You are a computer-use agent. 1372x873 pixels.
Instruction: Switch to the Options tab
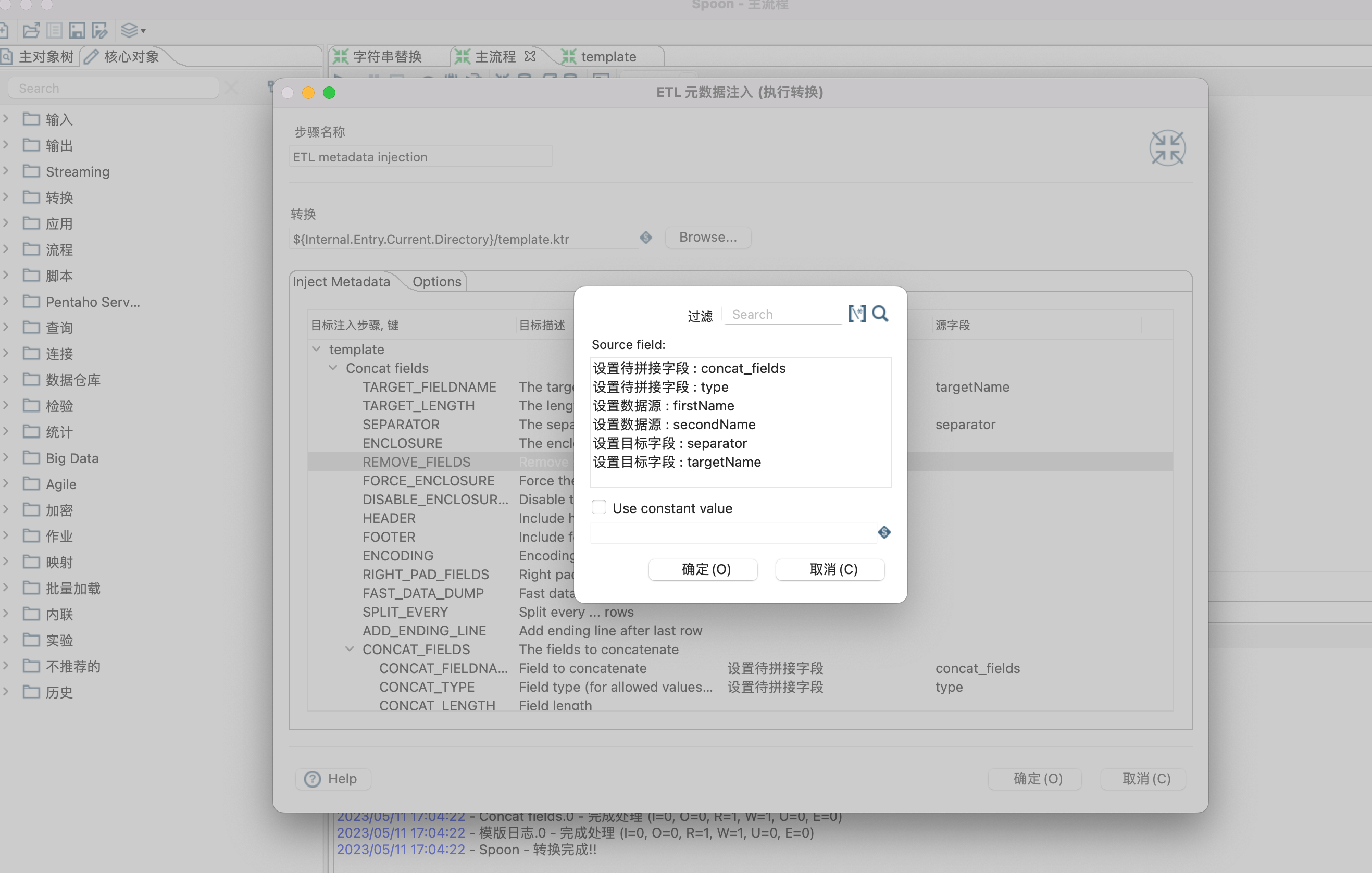[436, 281]
